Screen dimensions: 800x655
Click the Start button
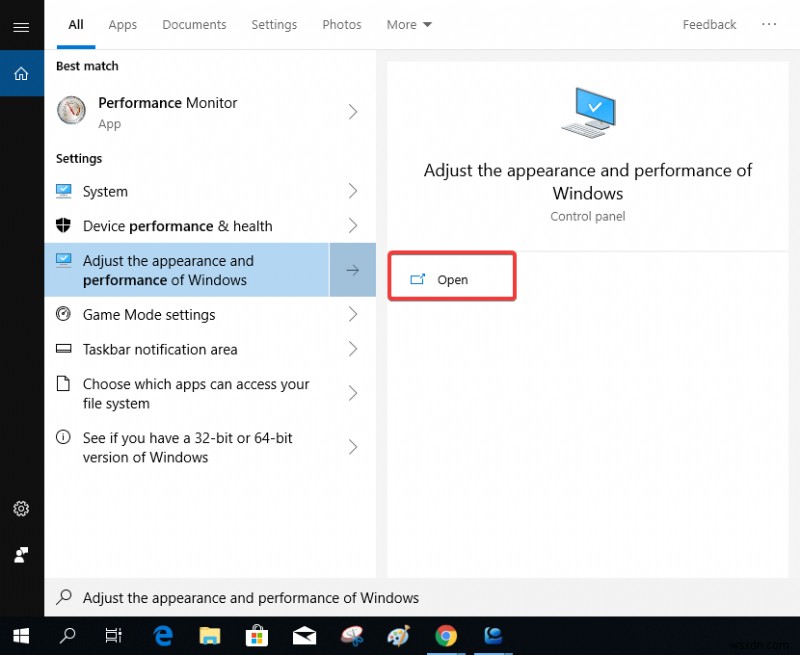point(20,635)
